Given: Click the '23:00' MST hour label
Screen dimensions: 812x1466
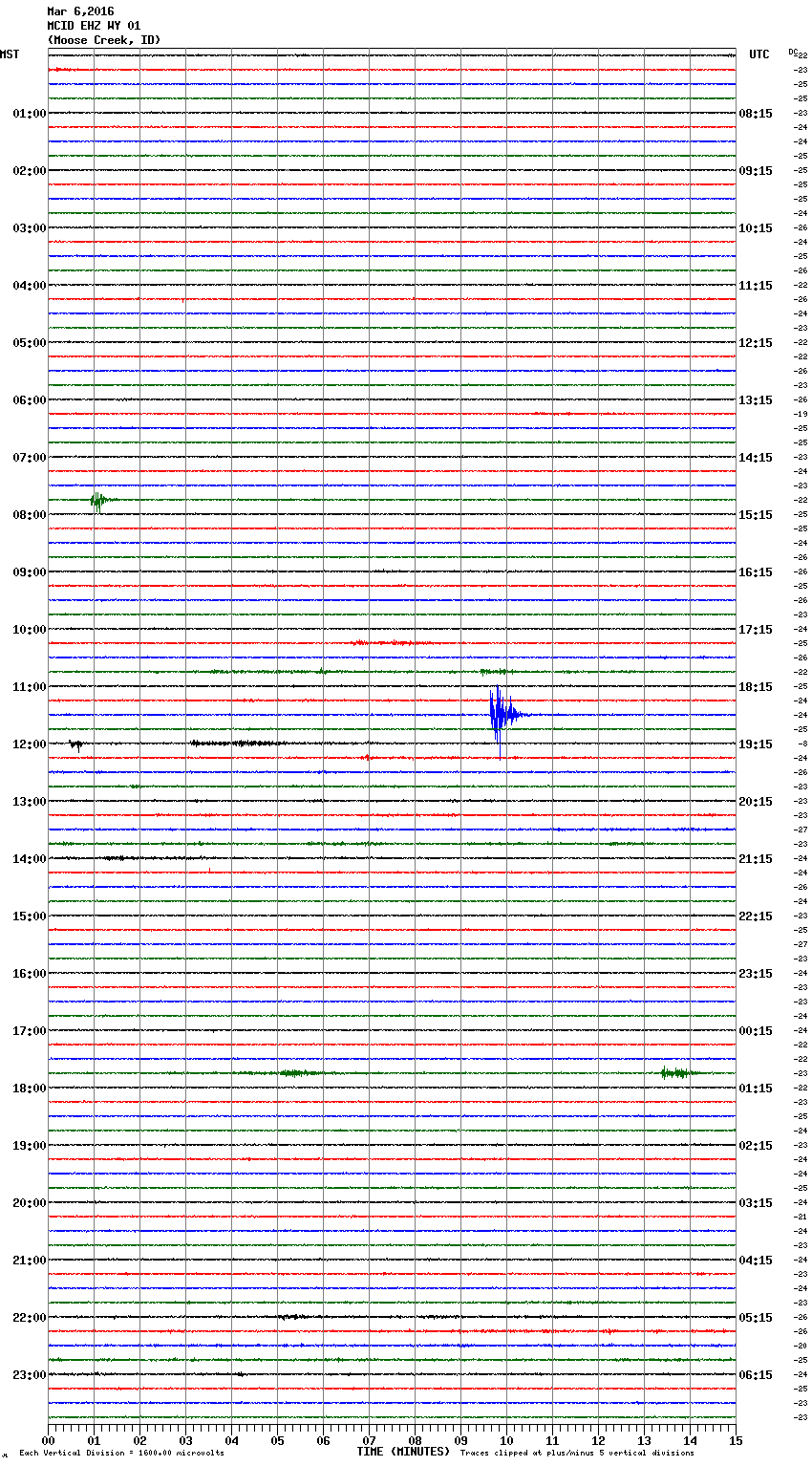Looking at the screenshot, I should (30, 1375).
